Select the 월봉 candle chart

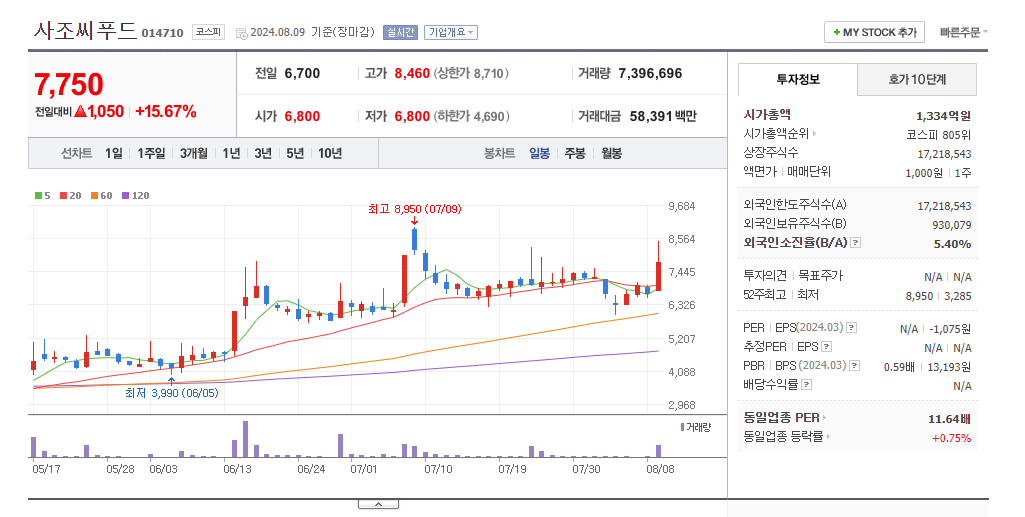click(611, 153)
